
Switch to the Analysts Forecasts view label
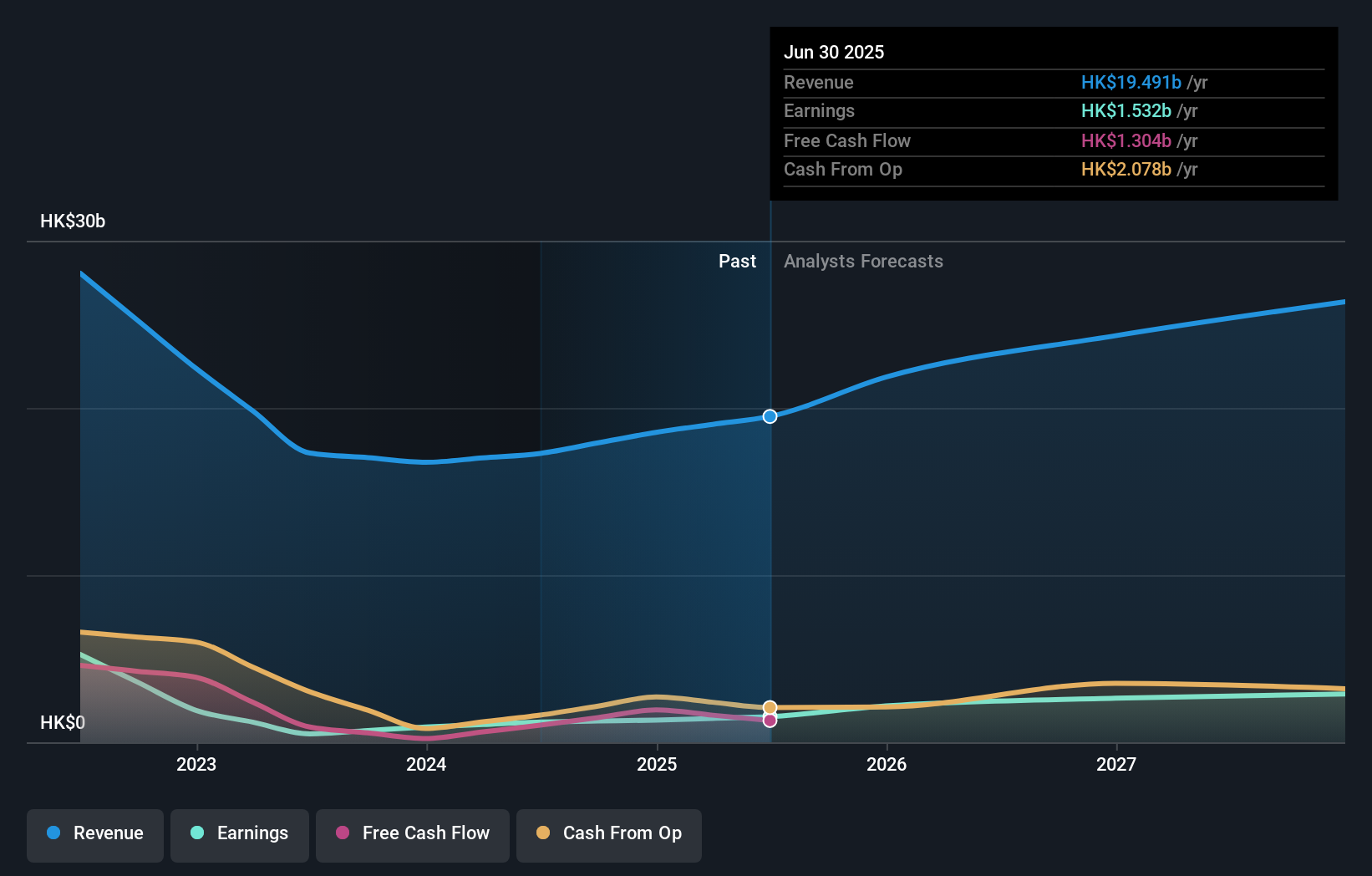click(x=863, y=261)
